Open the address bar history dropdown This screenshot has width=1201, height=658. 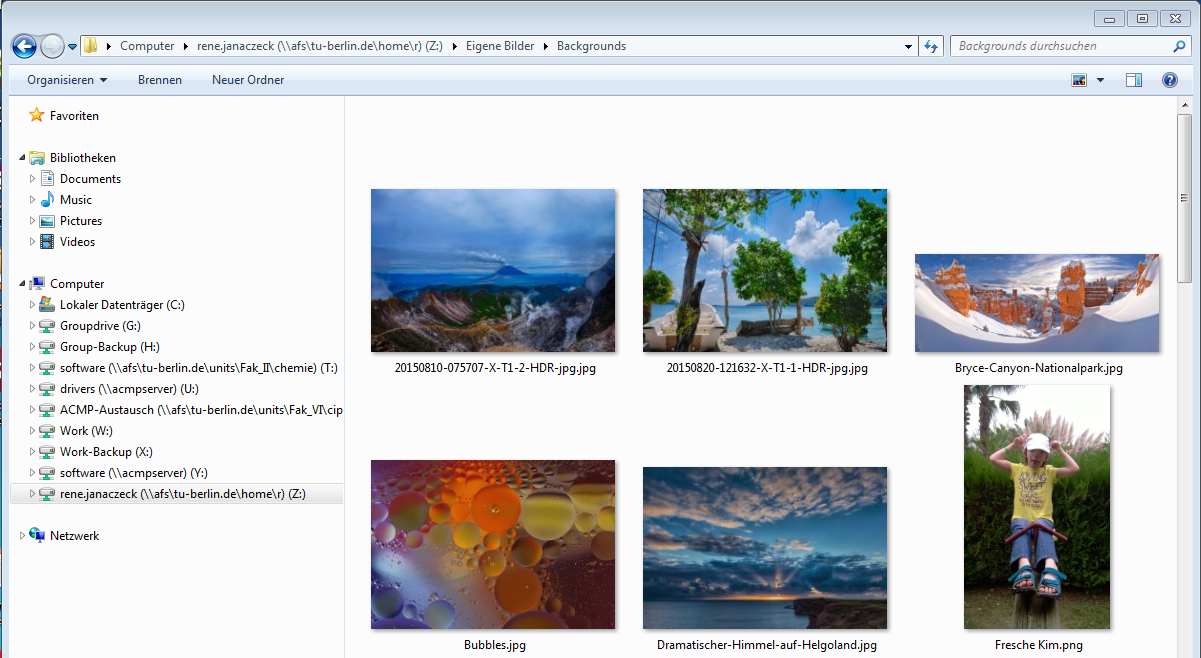908,46
